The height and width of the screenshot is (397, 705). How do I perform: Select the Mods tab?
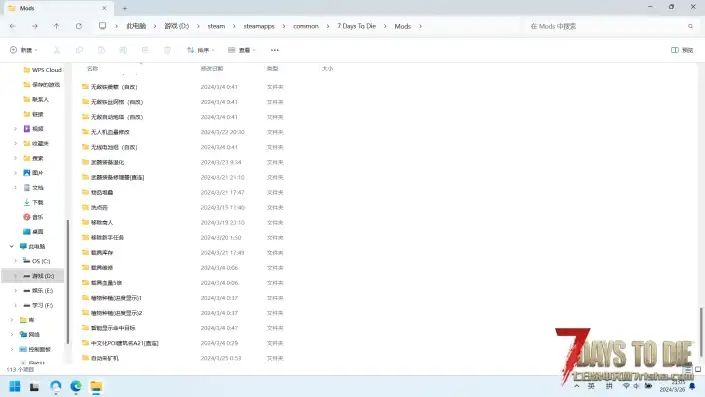tap(58, 8)
